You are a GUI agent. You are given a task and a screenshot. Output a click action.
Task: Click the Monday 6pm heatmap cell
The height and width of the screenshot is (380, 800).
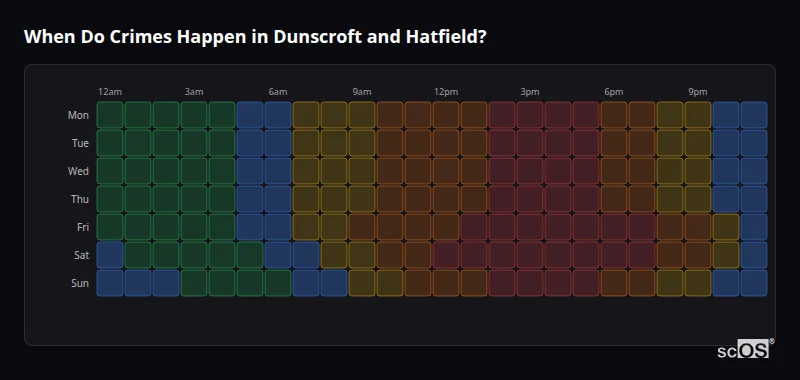click(x=614, y=115)
